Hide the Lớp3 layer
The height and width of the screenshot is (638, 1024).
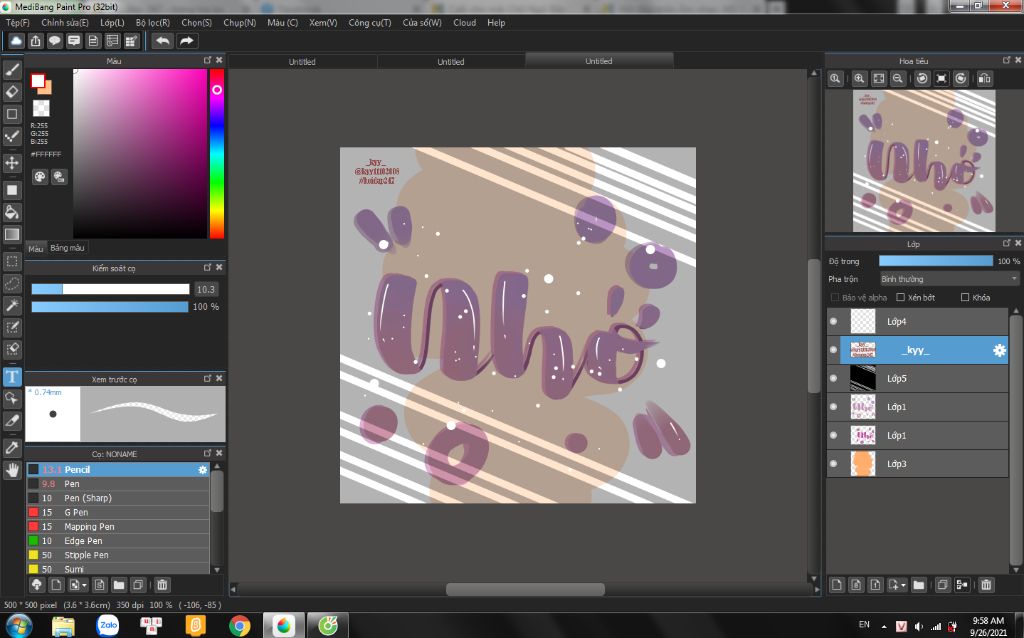(833, 464)
